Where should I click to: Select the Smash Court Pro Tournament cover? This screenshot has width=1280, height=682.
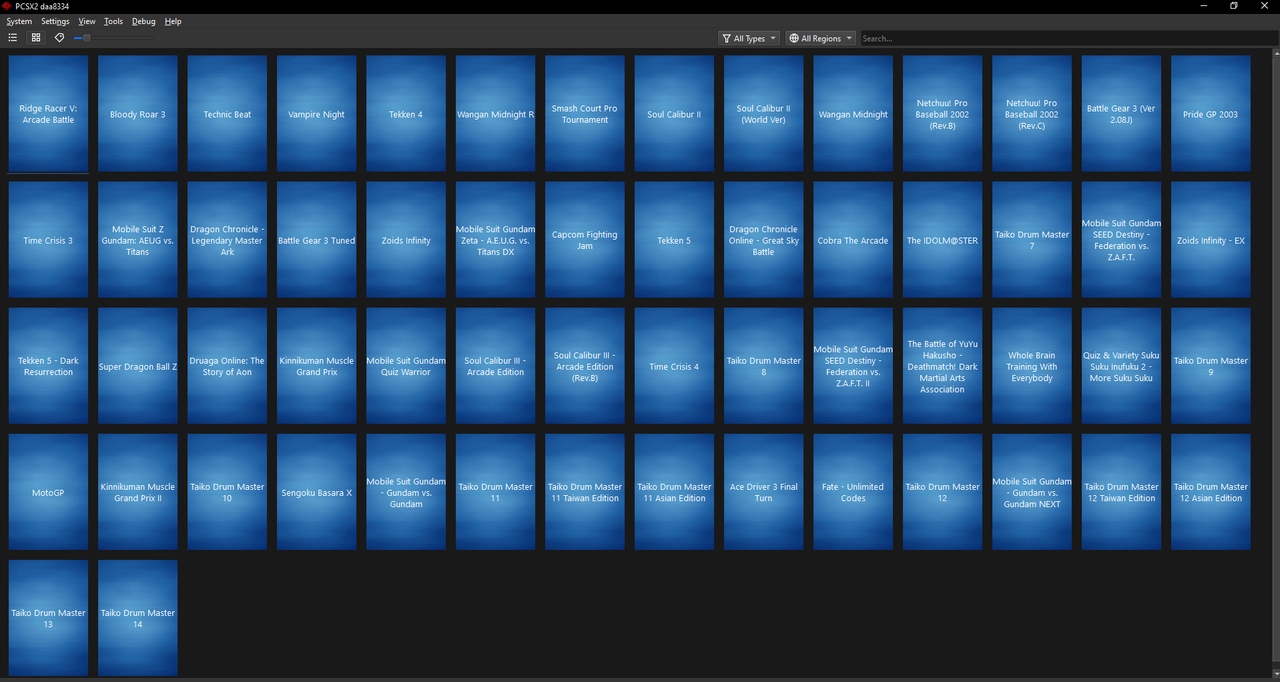[x=585, y=114]
